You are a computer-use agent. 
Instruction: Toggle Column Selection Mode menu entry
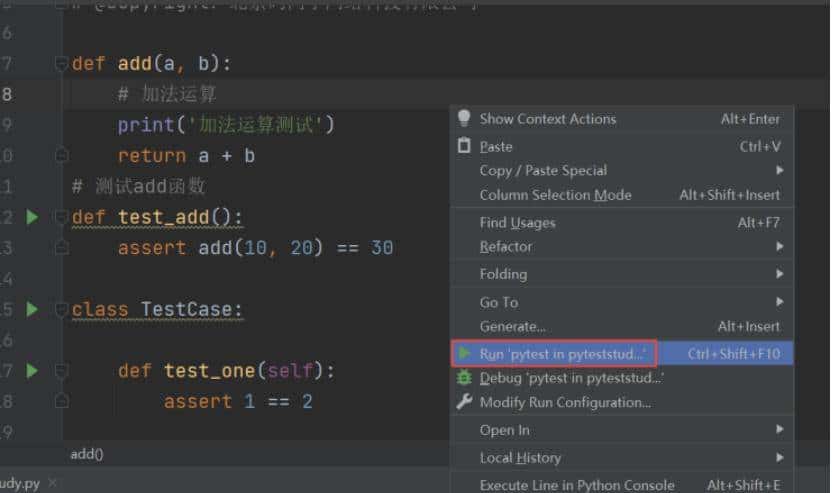[x=622, y=195]
